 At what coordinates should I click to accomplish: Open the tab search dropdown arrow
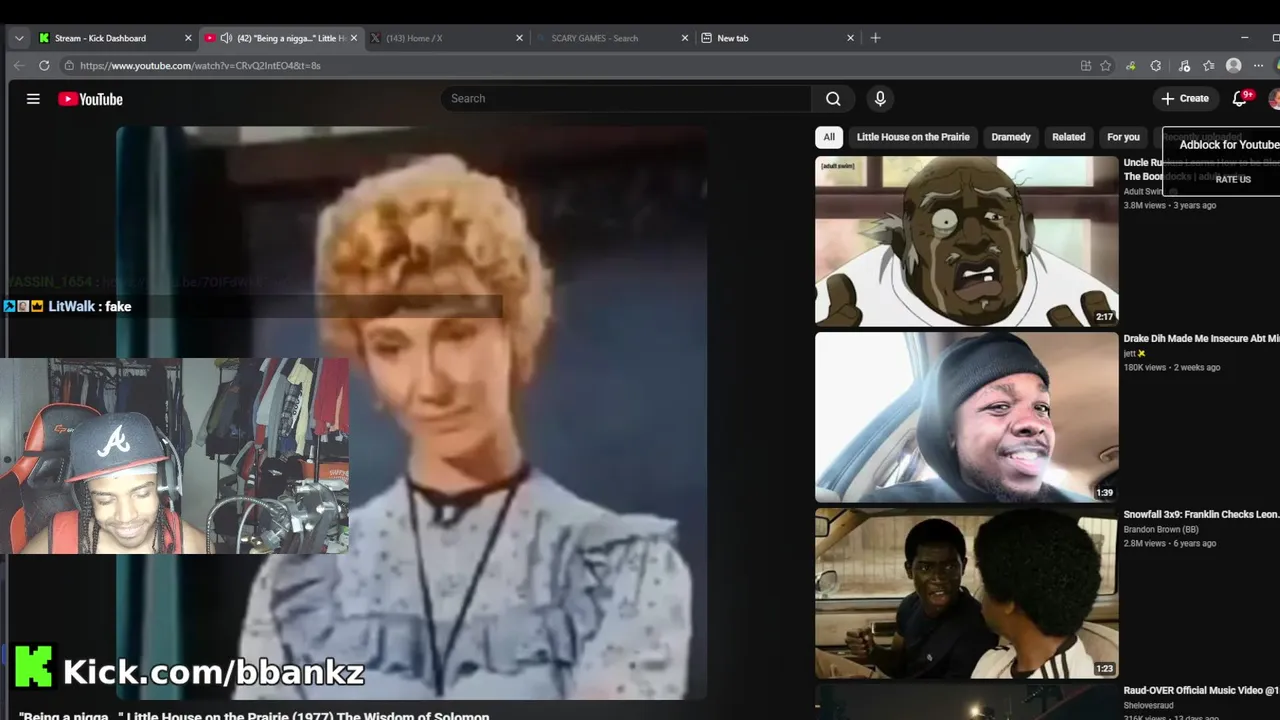[x=19, y=38]
